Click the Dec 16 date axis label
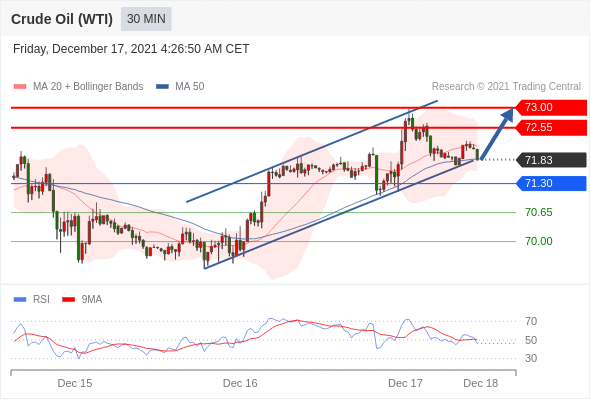Viewport: 590px width, 400px height. [240, 383]
